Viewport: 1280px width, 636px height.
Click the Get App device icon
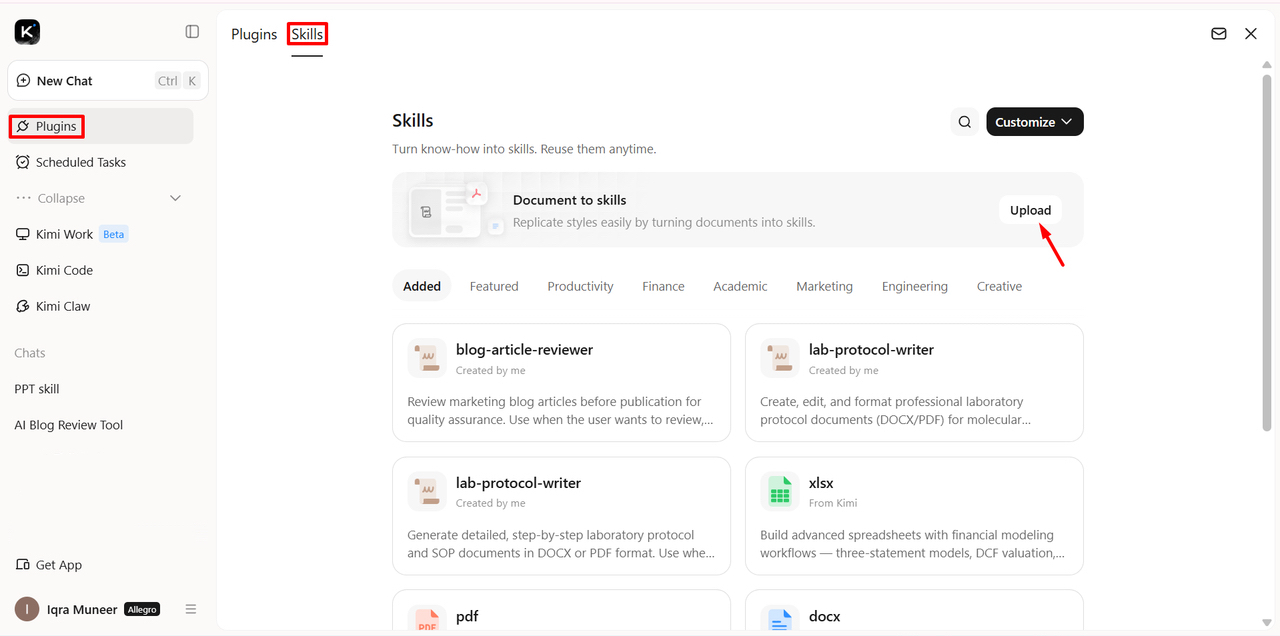point(23,565)
